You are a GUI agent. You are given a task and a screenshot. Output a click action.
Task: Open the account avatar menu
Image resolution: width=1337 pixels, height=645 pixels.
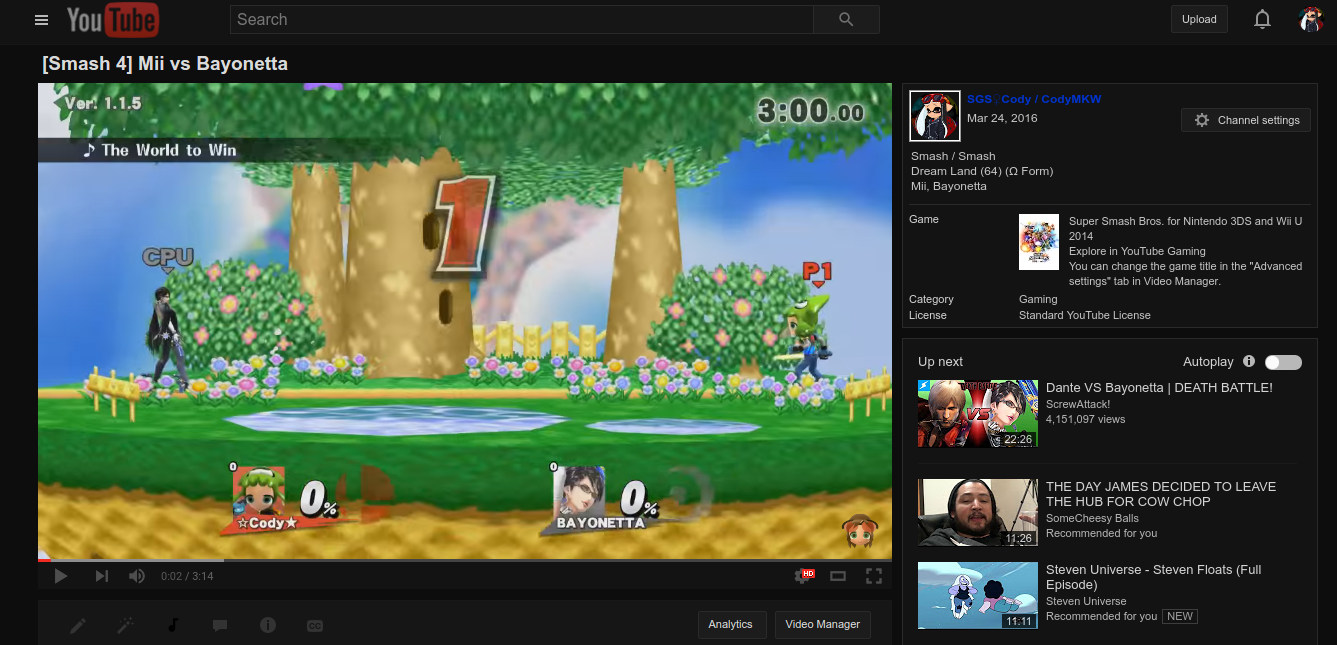click(x=1310, y=19)
